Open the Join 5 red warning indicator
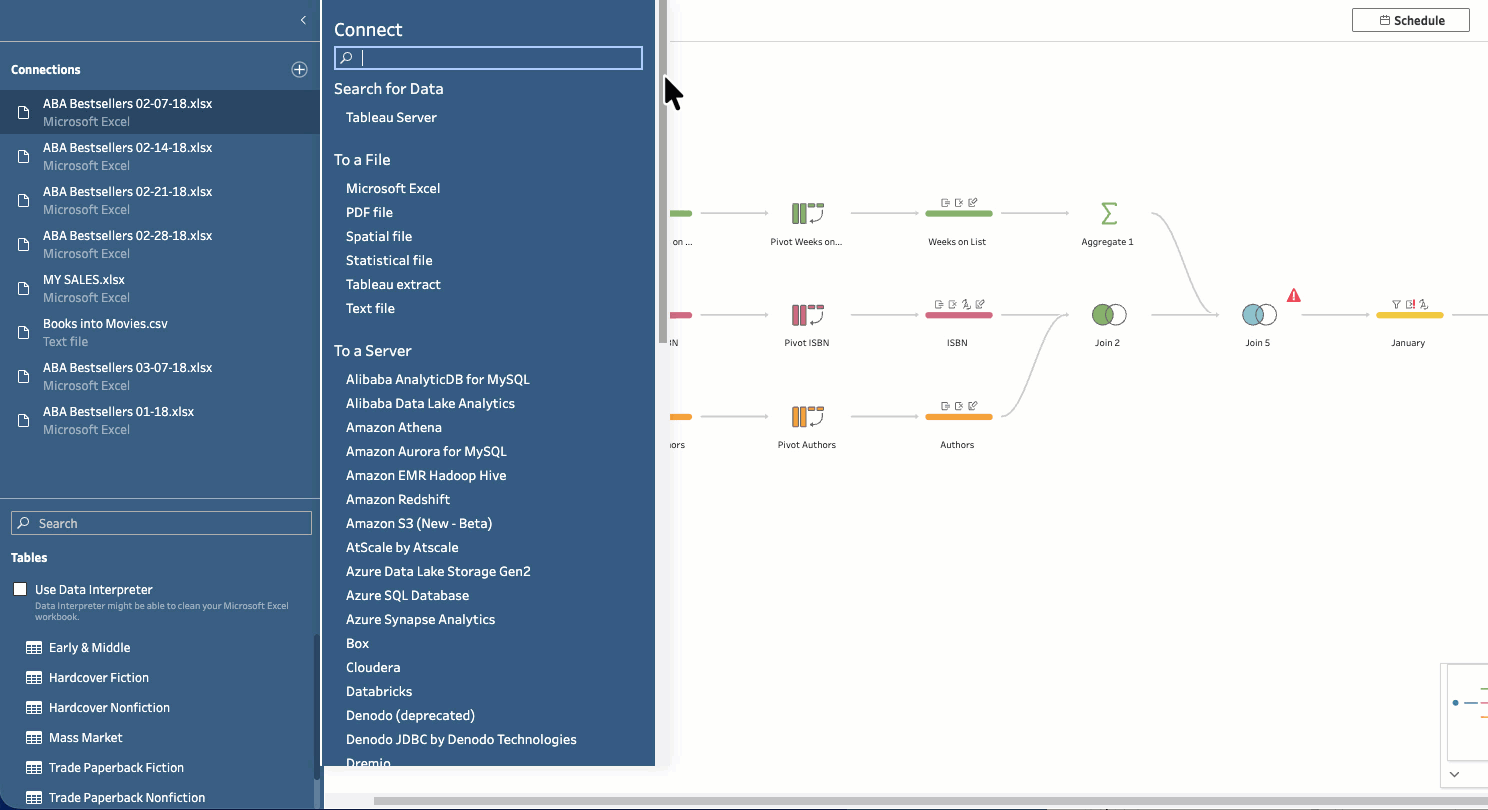This screenshot has width=1488, height=810. click(x=1293, y=296)
